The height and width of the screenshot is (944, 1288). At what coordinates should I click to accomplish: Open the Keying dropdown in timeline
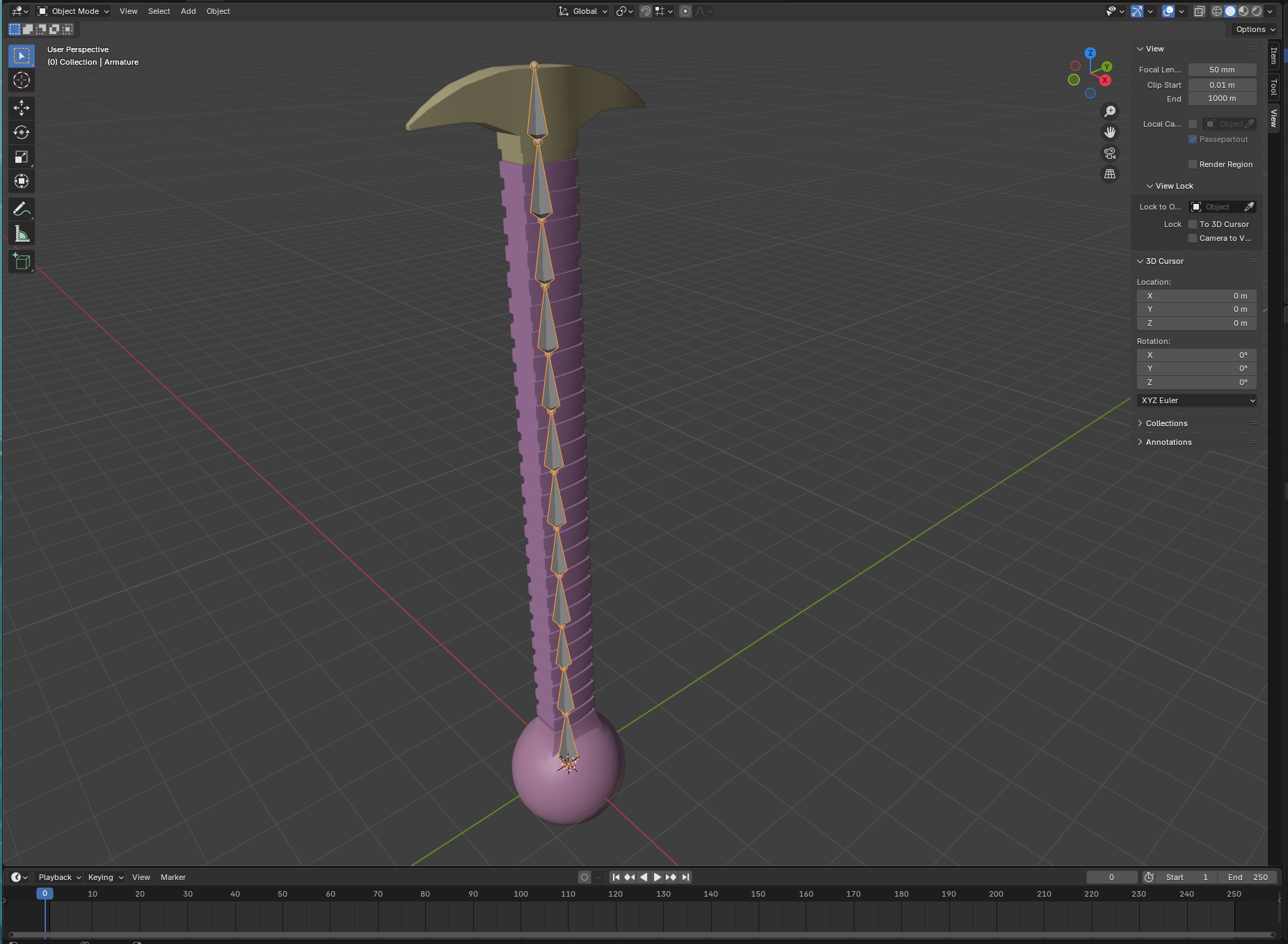105,877
